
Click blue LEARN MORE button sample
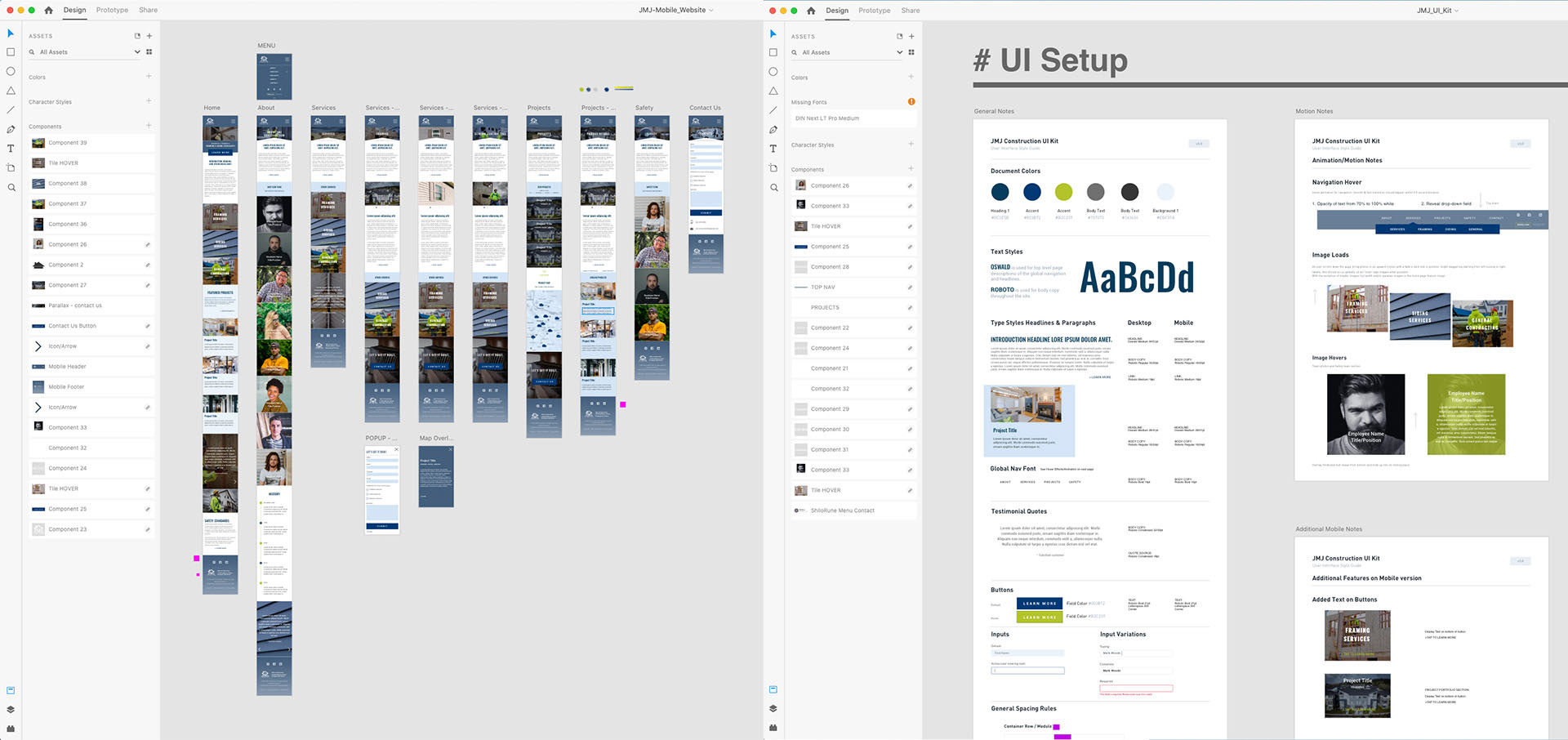1040,604
